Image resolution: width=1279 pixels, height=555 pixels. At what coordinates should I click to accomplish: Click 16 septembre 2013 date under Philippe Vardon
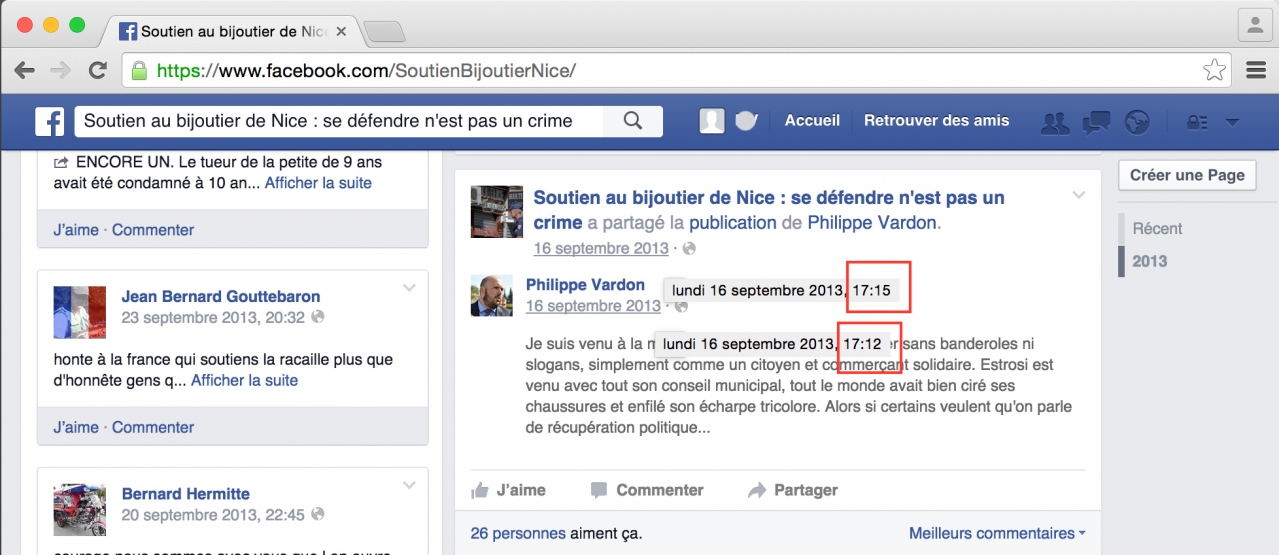pyautogui.click(x=593, y=306)
